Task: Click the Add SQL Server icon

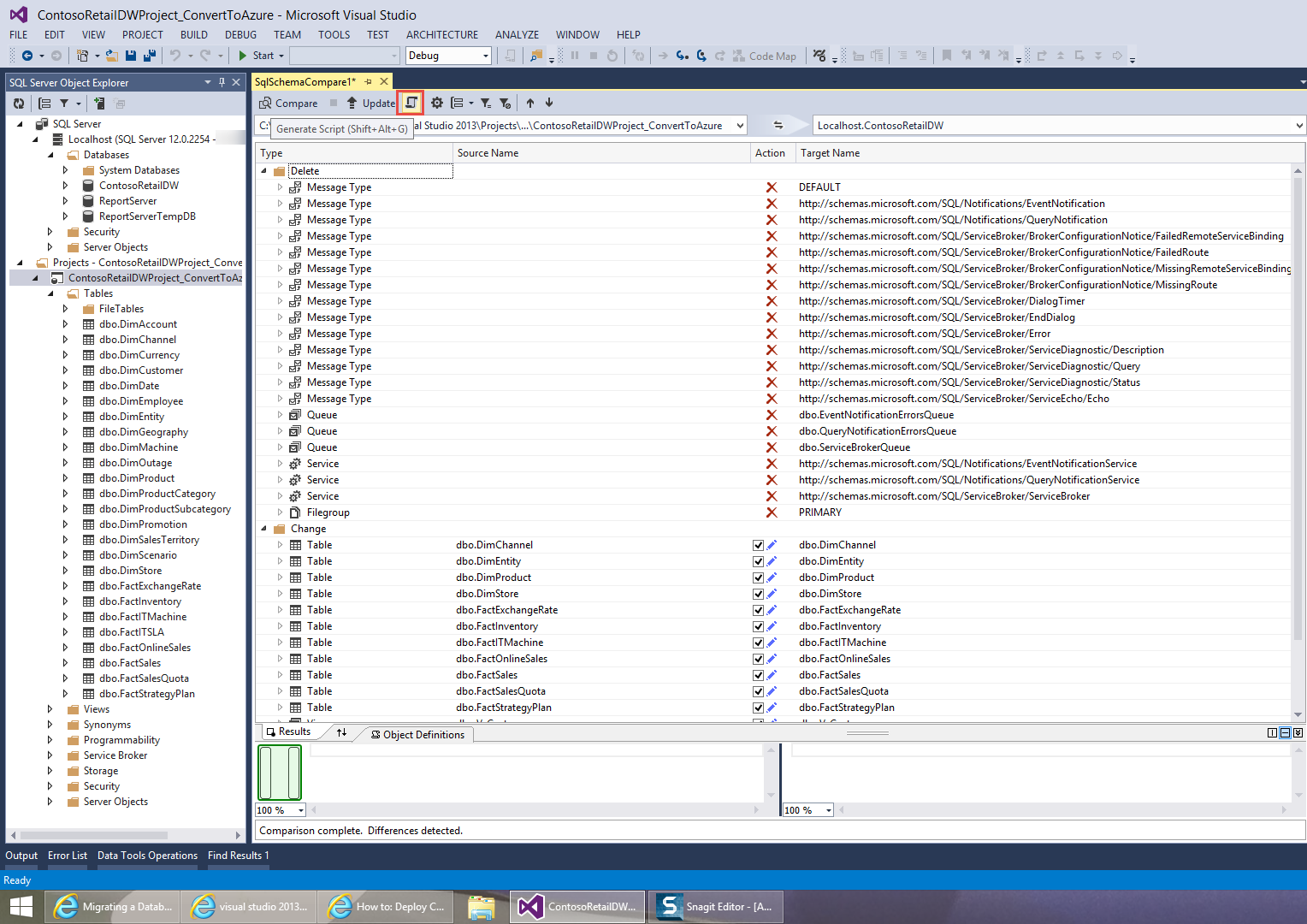Action: click(x=99, y=104)
